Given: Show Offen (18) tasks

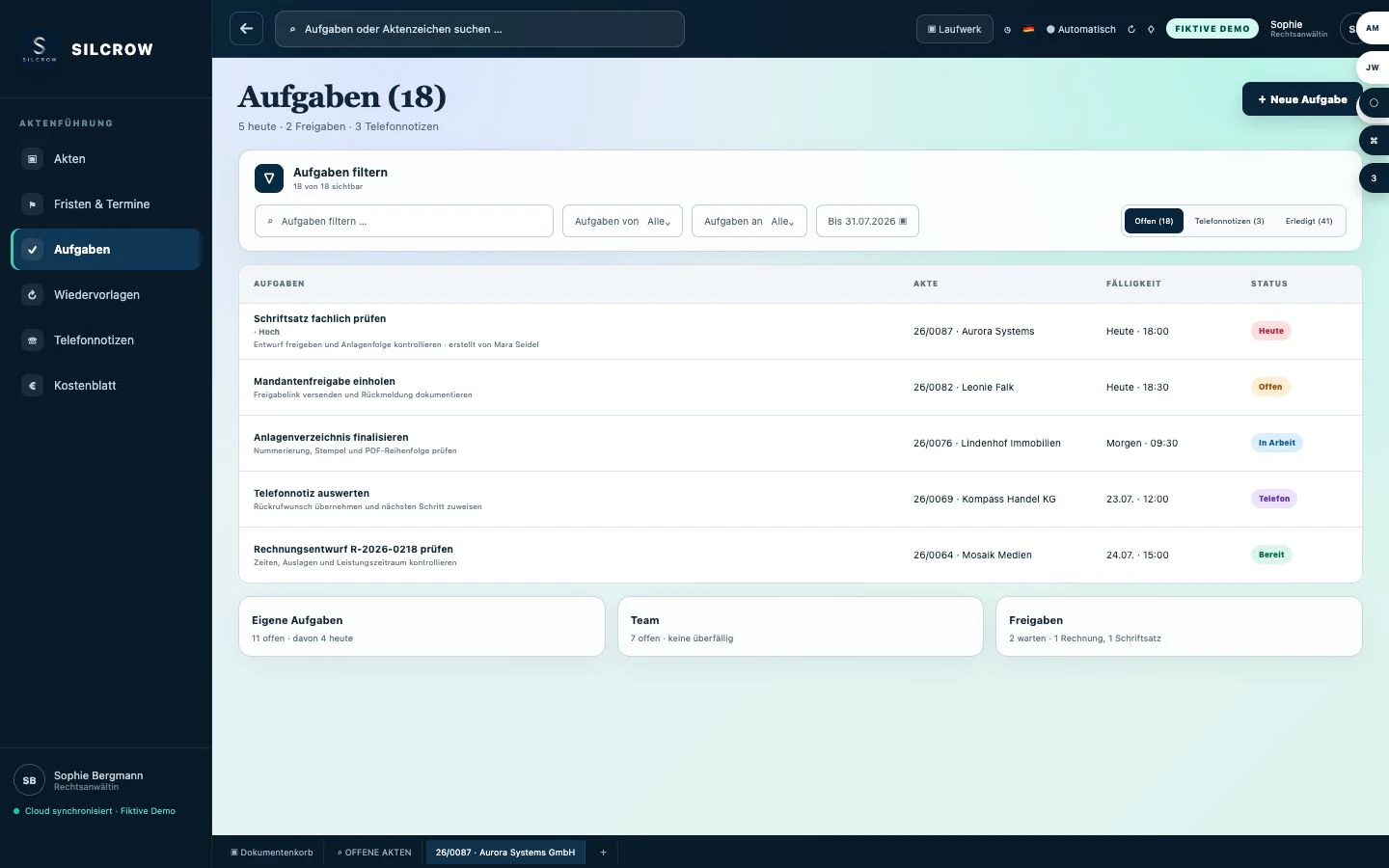Looking at the screenshot, I should [1154, 221].
